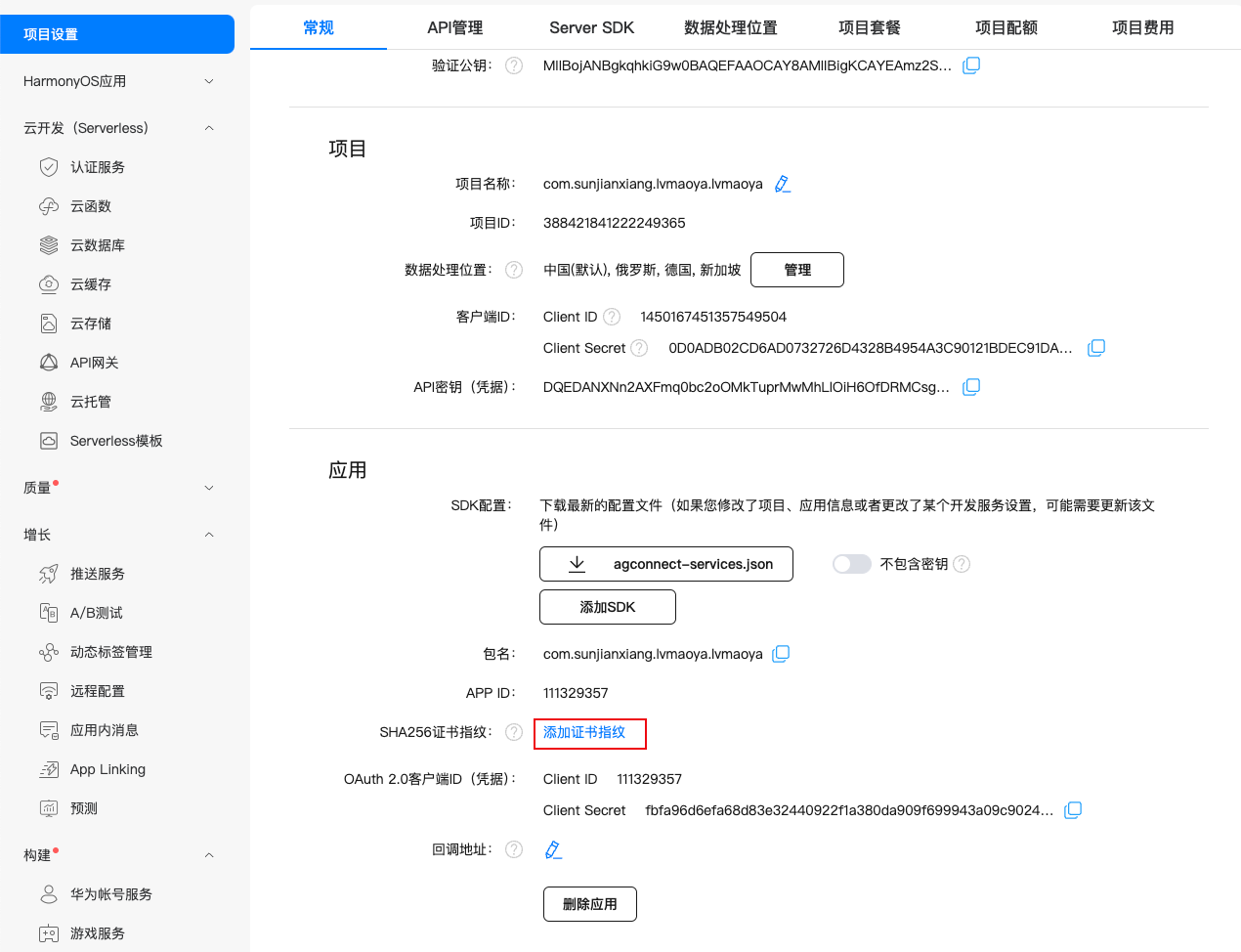1241x952 pixels.
Task: Collapse the 云开发 (Serverless) section
Action: pyautogui.click(x=209, y=128)
